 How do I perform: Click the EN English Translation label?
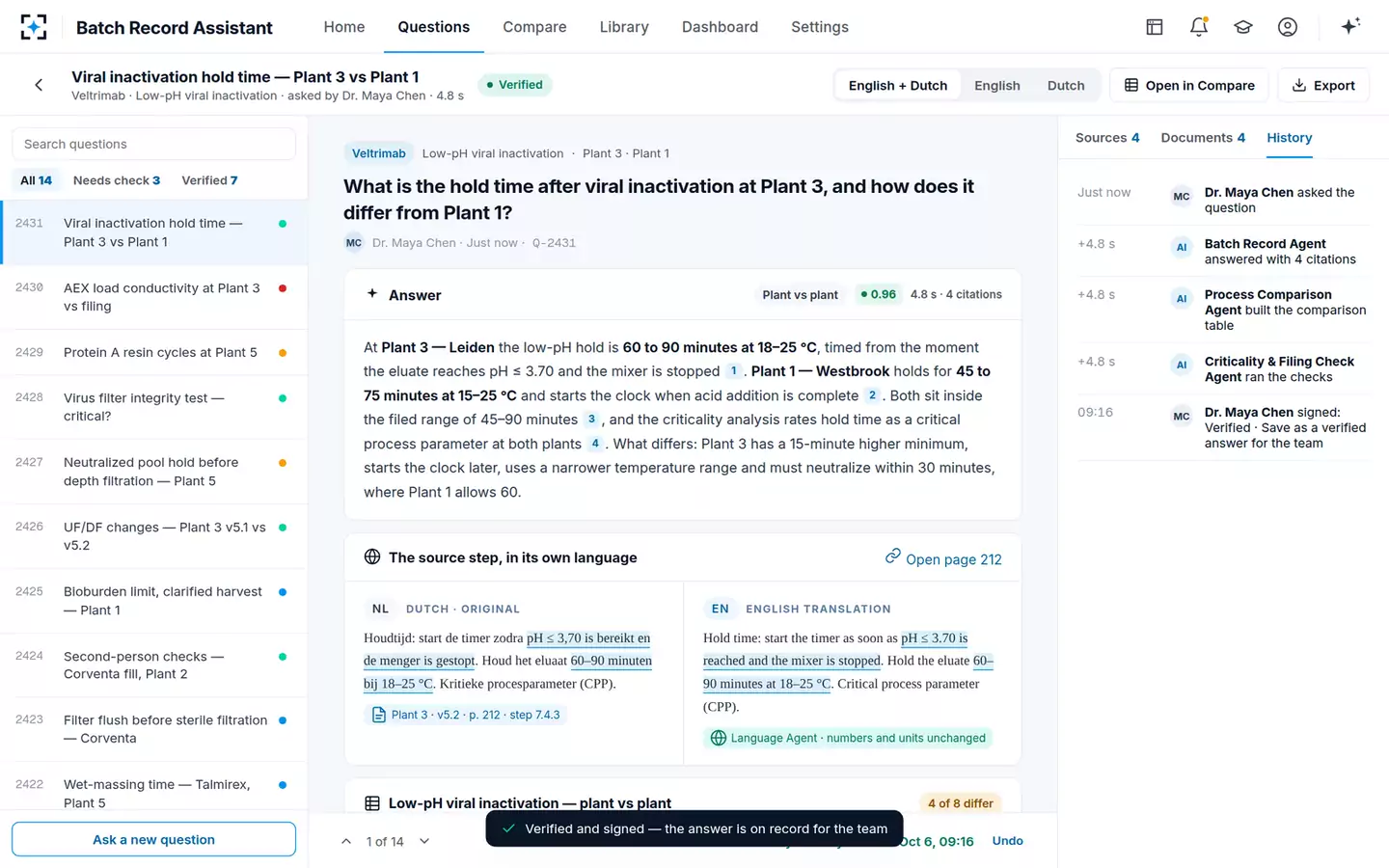point(799,609)
